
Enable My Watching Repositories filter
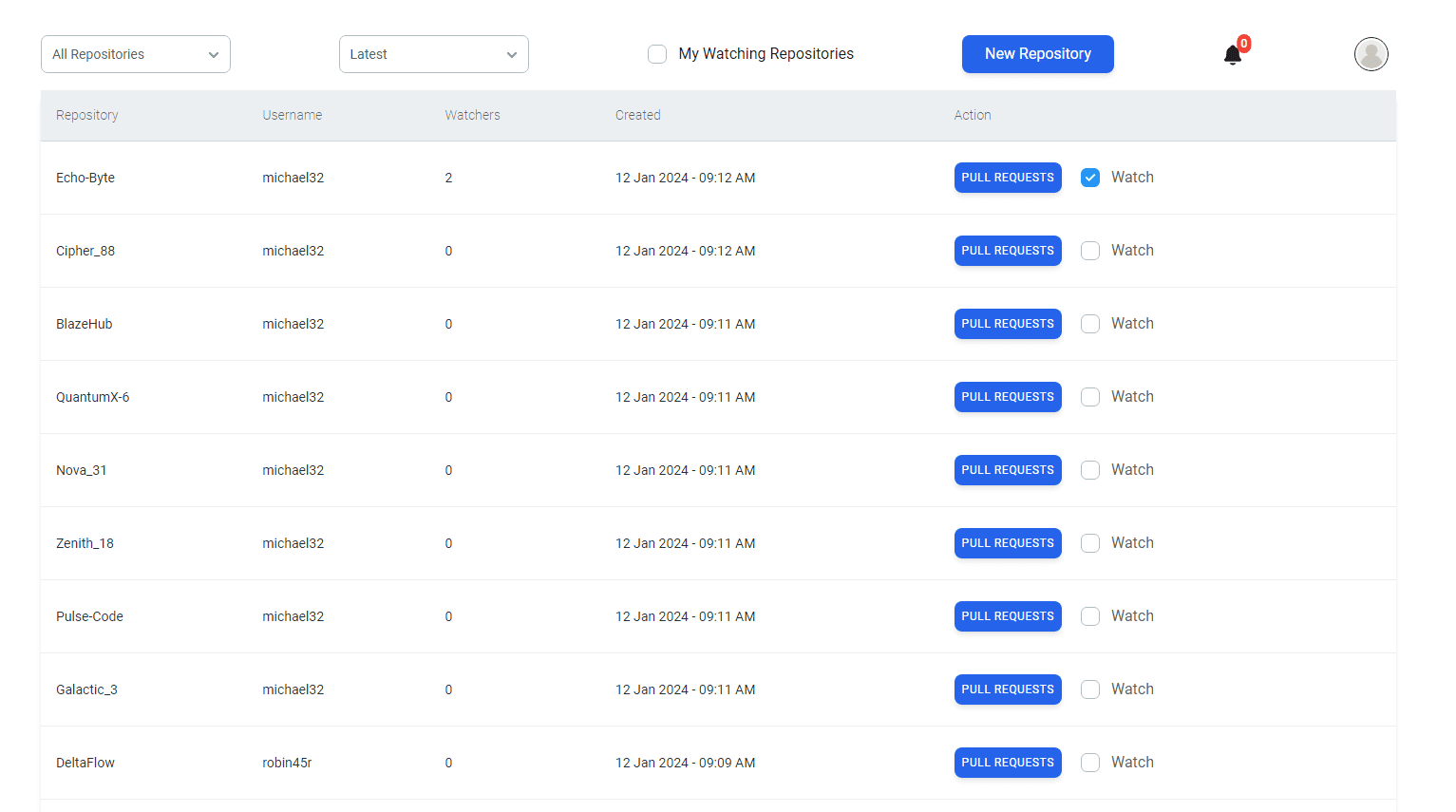click(x=657, y=54)
